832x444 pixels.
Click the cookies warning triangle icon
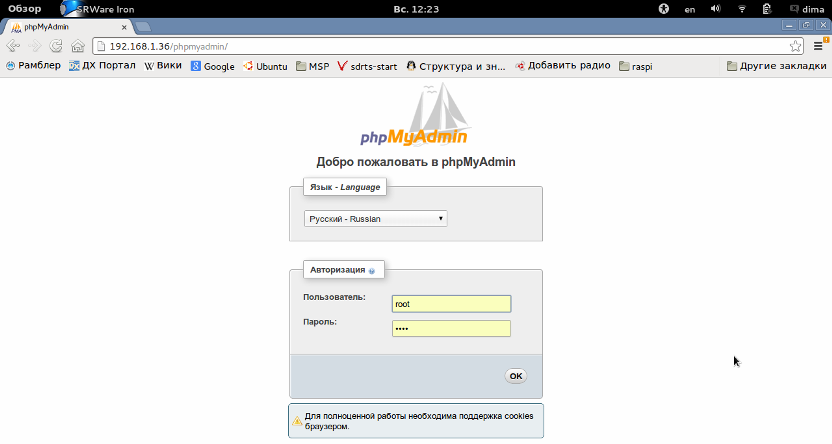[x=297, y=421]
